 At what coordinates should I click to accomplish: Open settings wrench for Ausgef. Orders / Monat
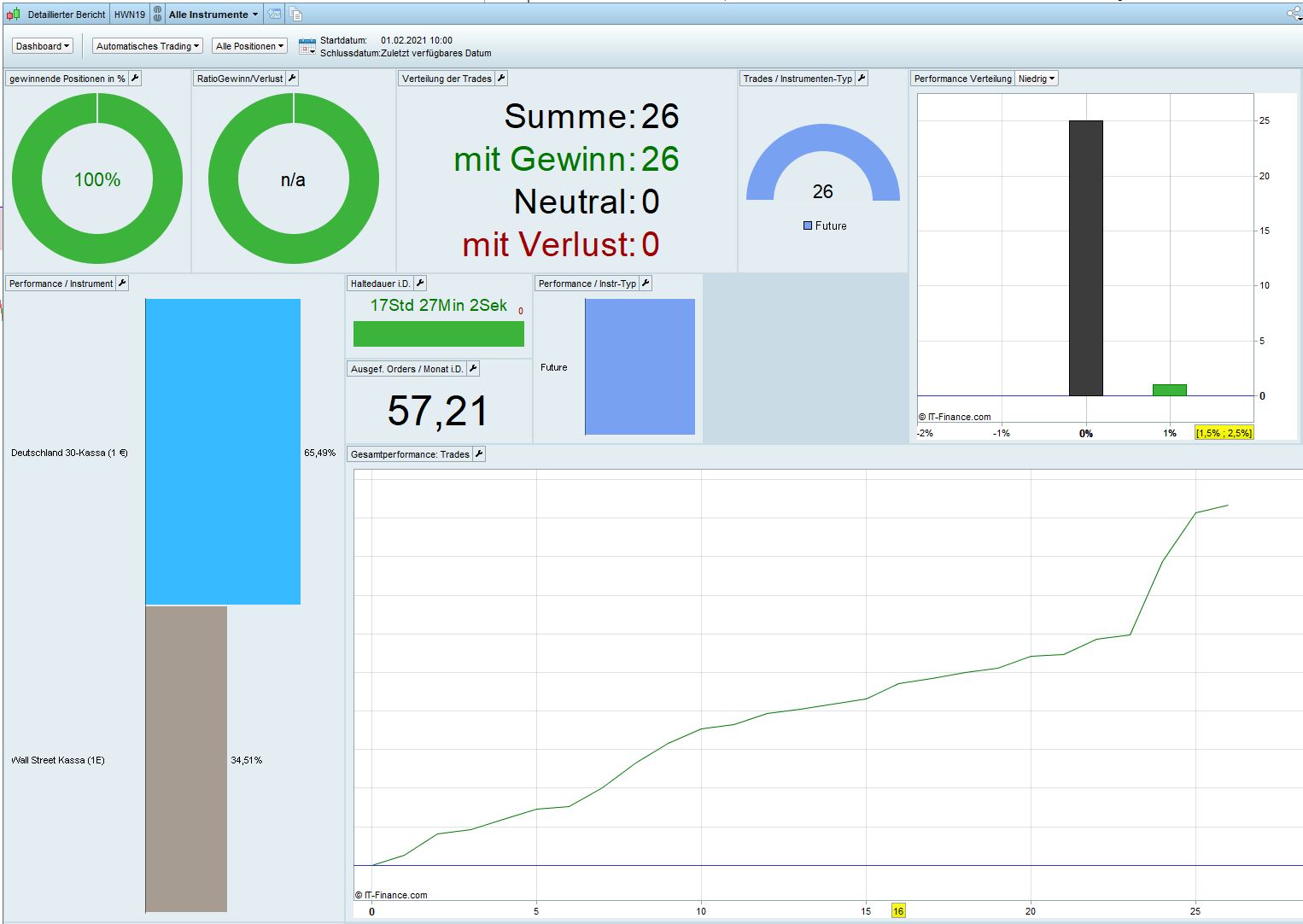point(473,369)
